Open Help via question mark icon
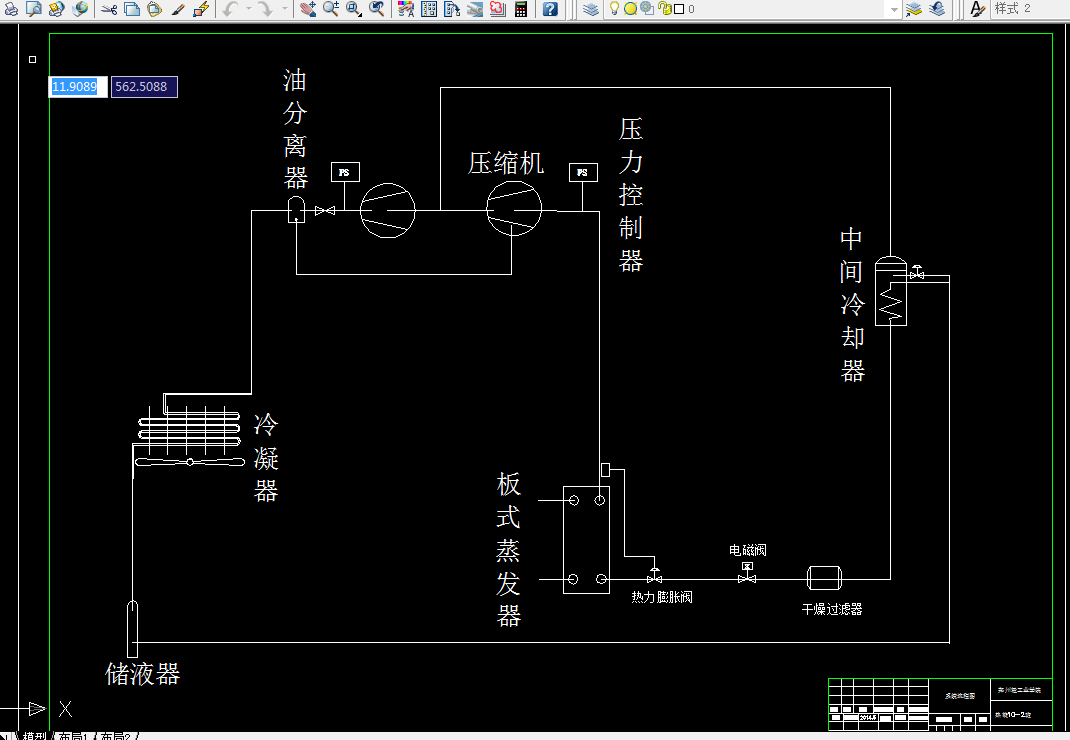This screenshot has width=1070, height=740. tap(551, 9)
